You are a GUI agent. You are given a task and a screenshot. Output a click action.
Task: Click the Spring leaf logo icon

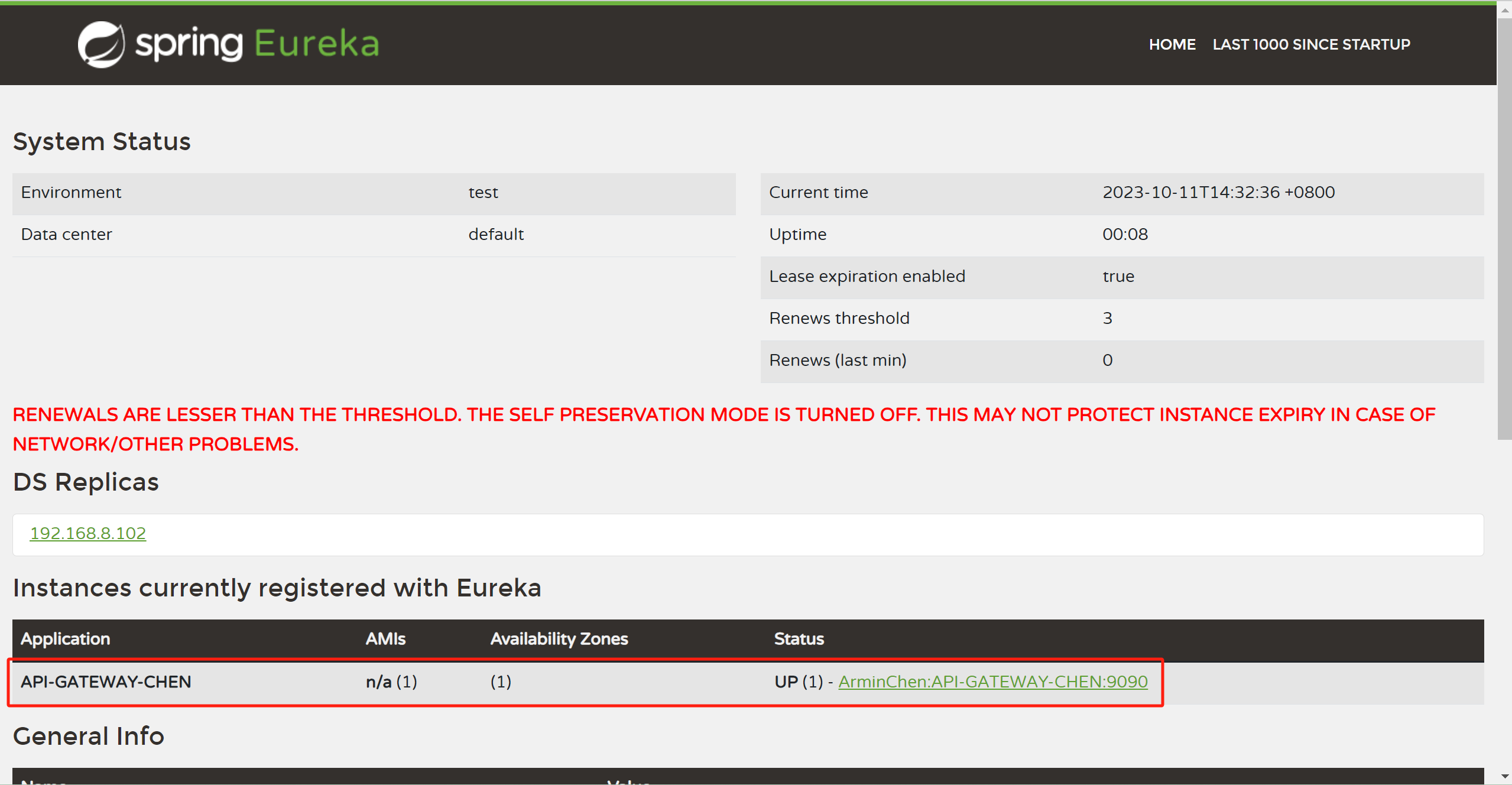(x=101, y=44)
